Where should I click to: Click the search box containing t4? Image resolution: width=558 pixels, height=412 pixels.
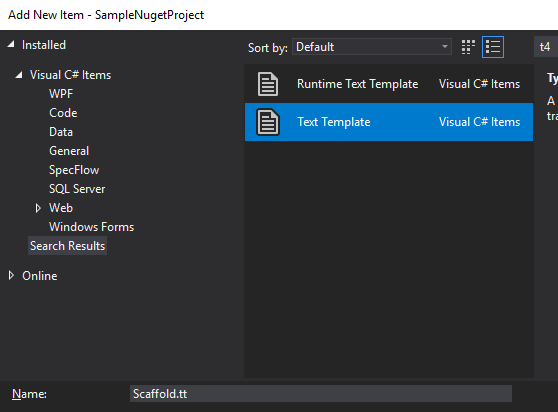pos(546,47)
